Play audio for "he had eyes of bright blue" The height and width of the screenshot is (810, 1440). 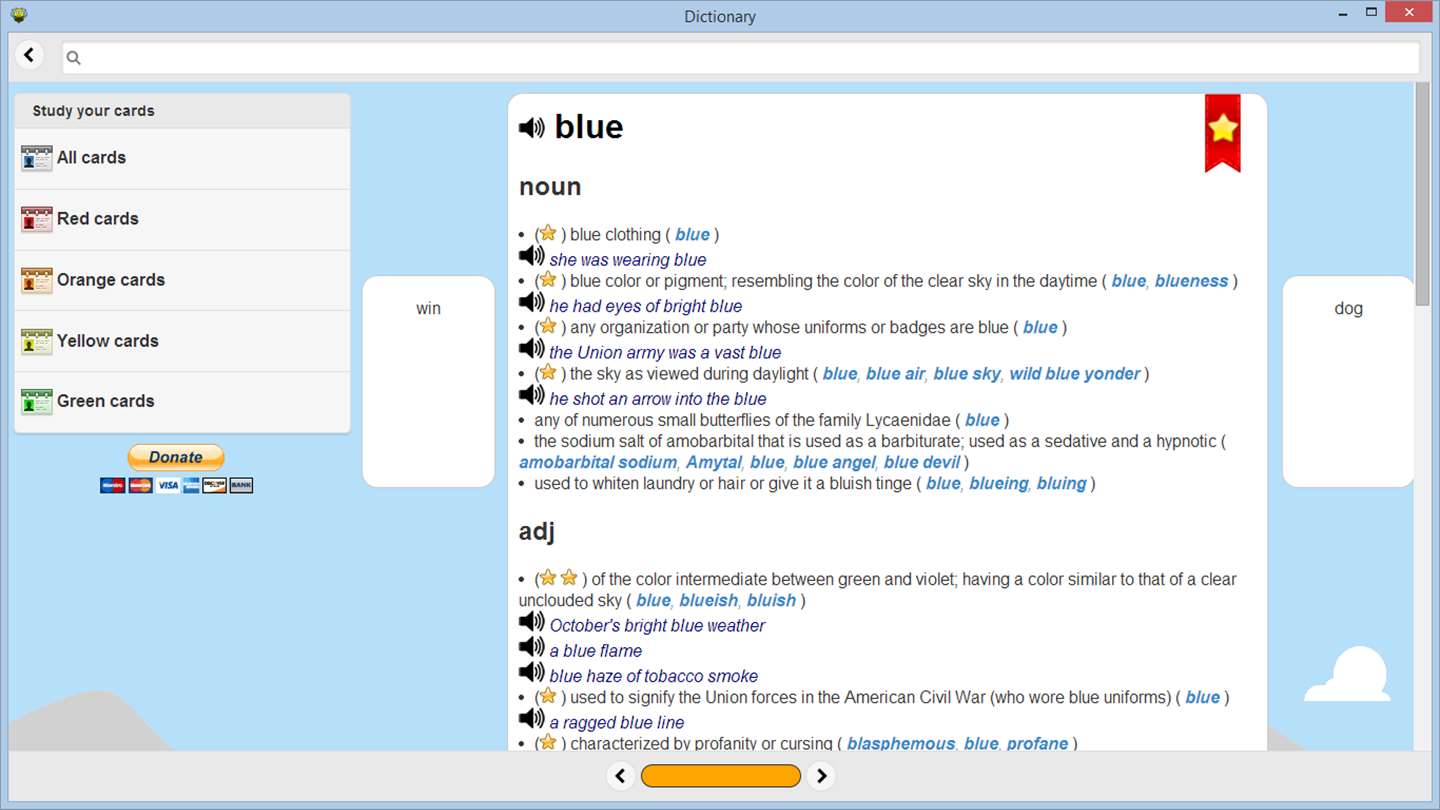(532, 302)
